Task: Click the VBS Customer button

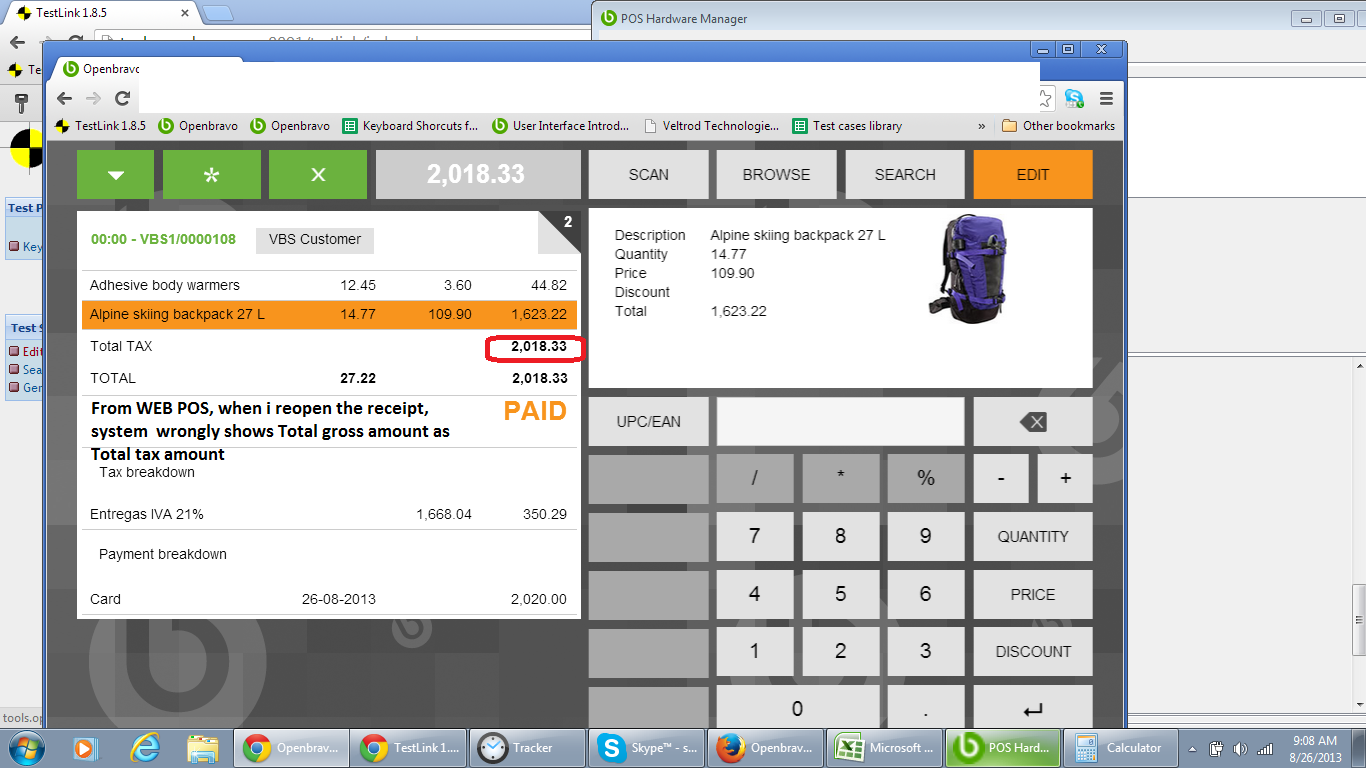Action: [315, 240]
